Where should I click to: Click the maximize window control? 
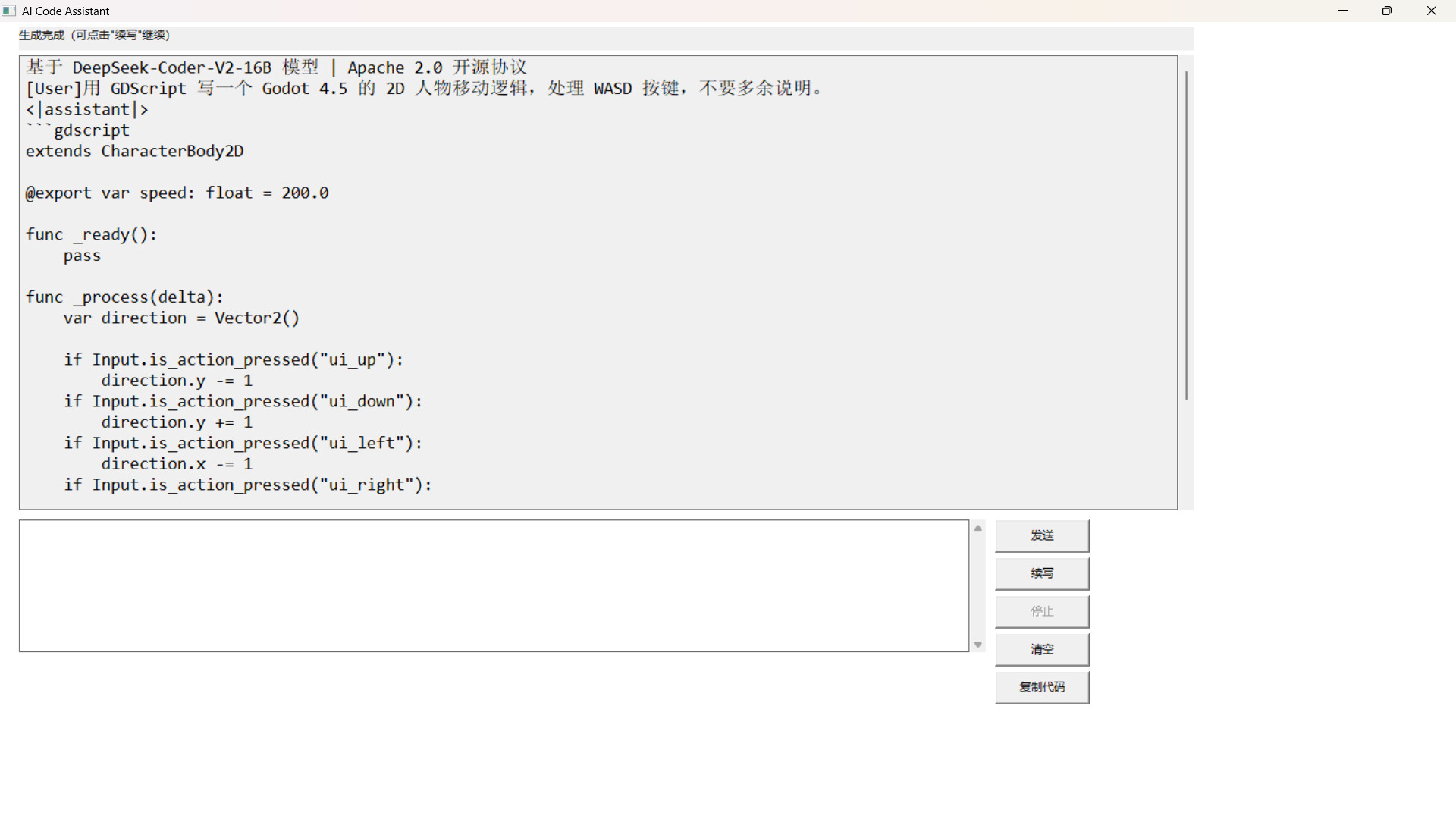[x=1387, y=11]
